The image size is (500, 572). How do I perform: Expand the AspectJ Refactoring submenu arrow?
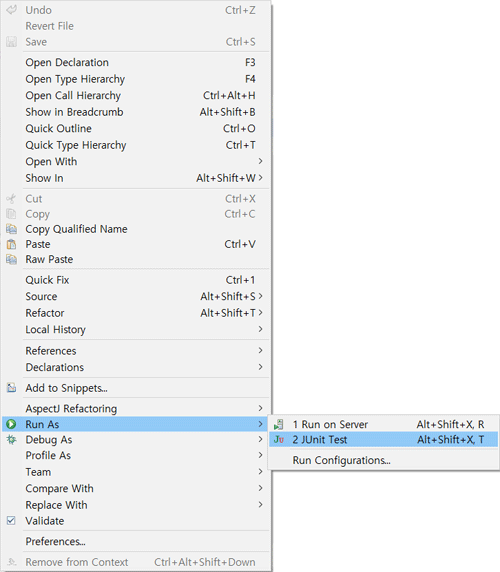(260, 408)
